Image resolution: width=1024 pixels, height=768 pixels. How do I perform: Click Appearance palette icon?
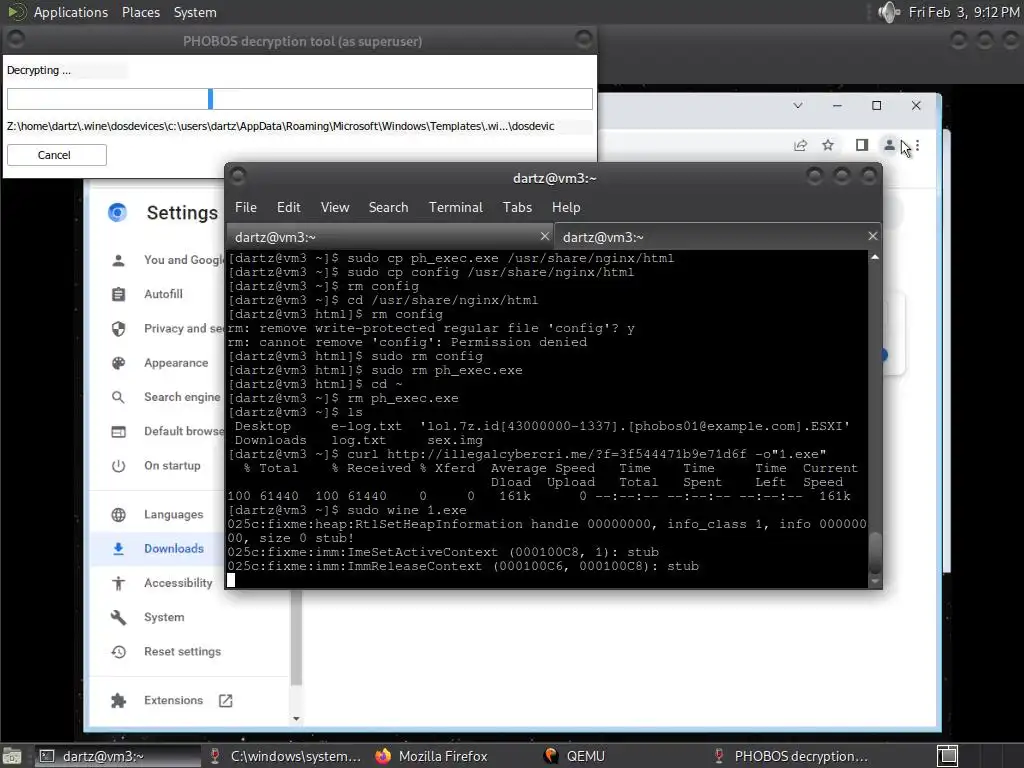118,363
